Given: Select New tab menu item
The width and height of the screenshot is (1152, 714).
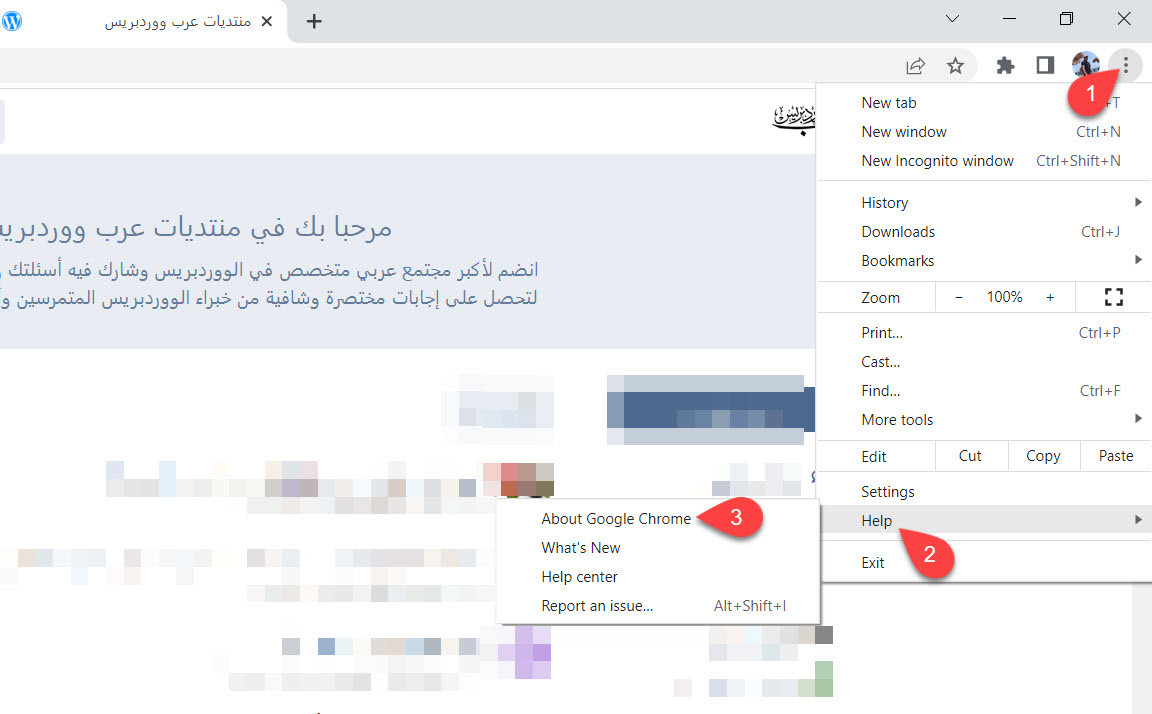Looking at the screenshot, I should pos(984,103).
